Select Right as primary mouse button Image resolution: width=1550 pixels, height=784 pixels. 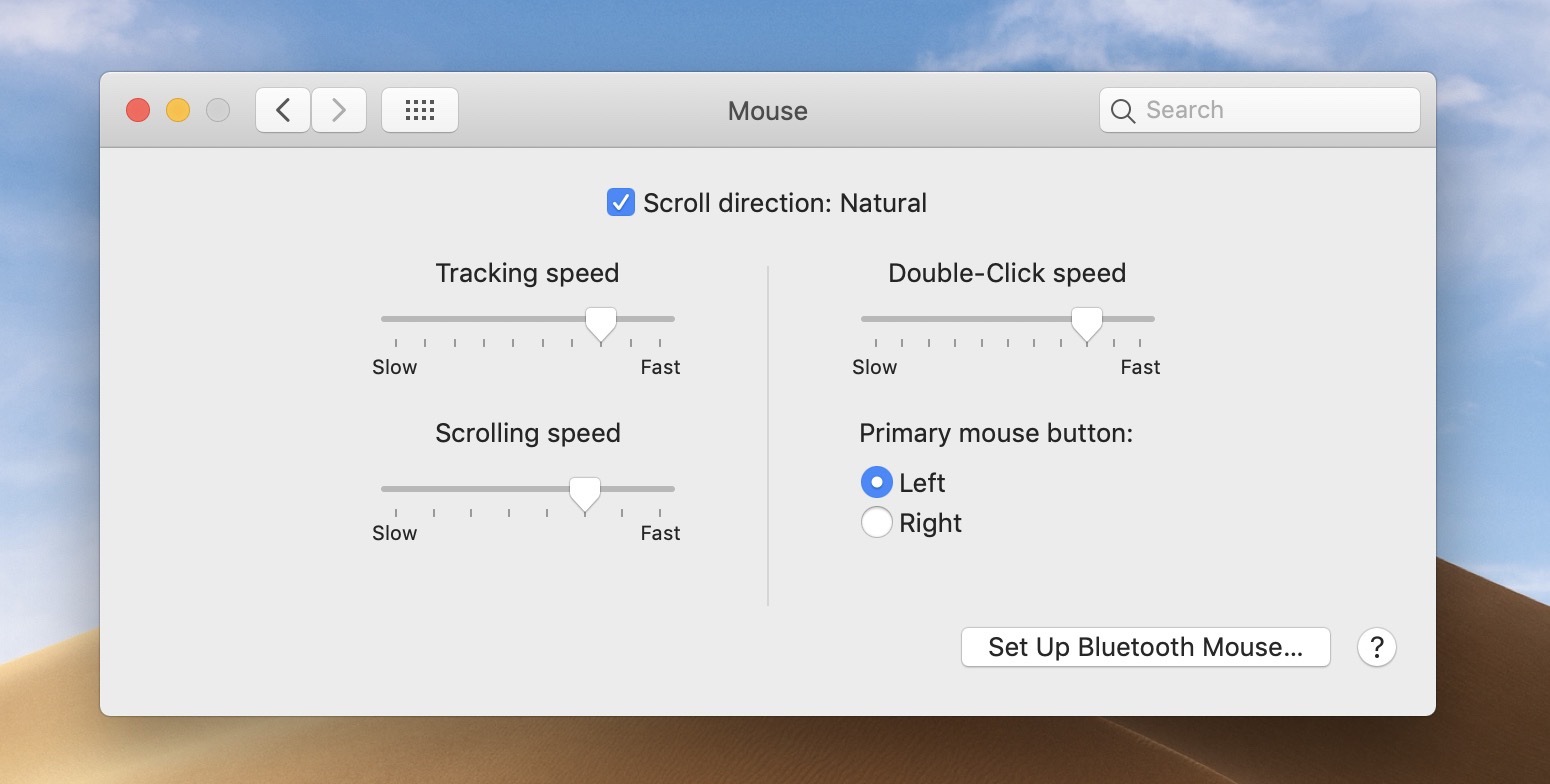click(x=876, y=523)
